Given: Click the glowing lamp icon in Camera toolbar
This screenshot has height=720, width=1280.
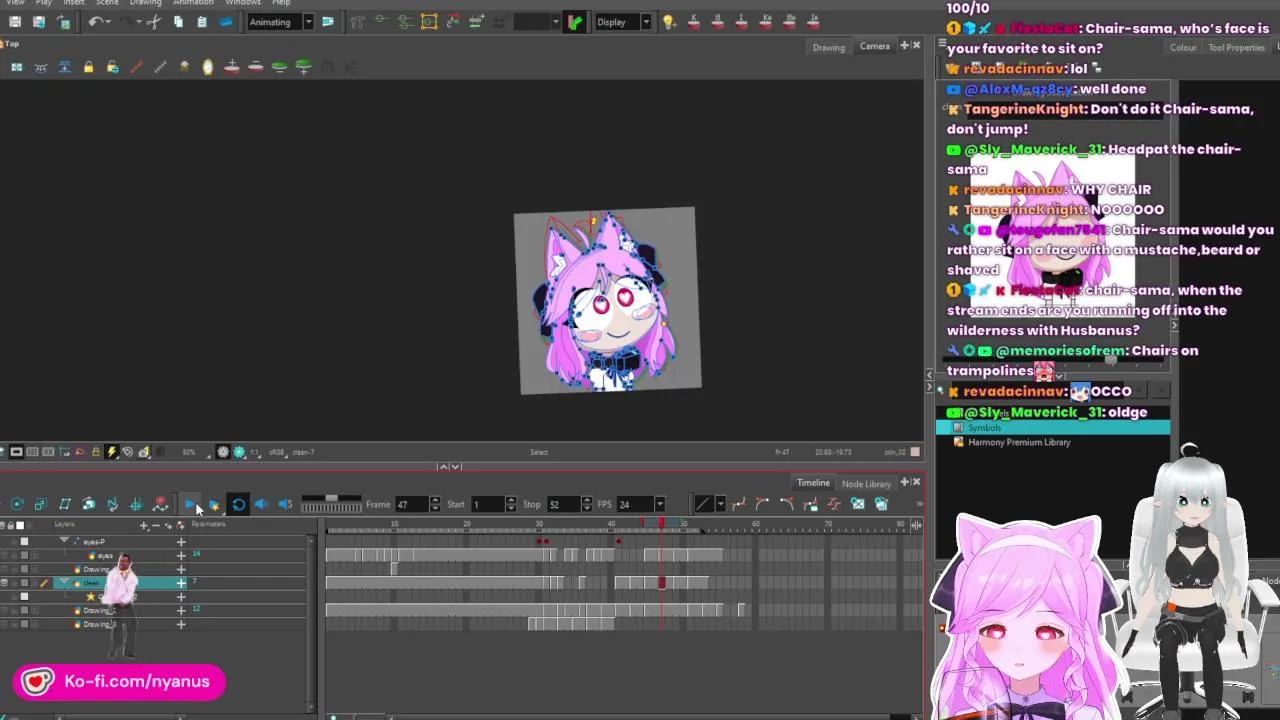Looking at the screenshot, I should (x=208, y=67).
